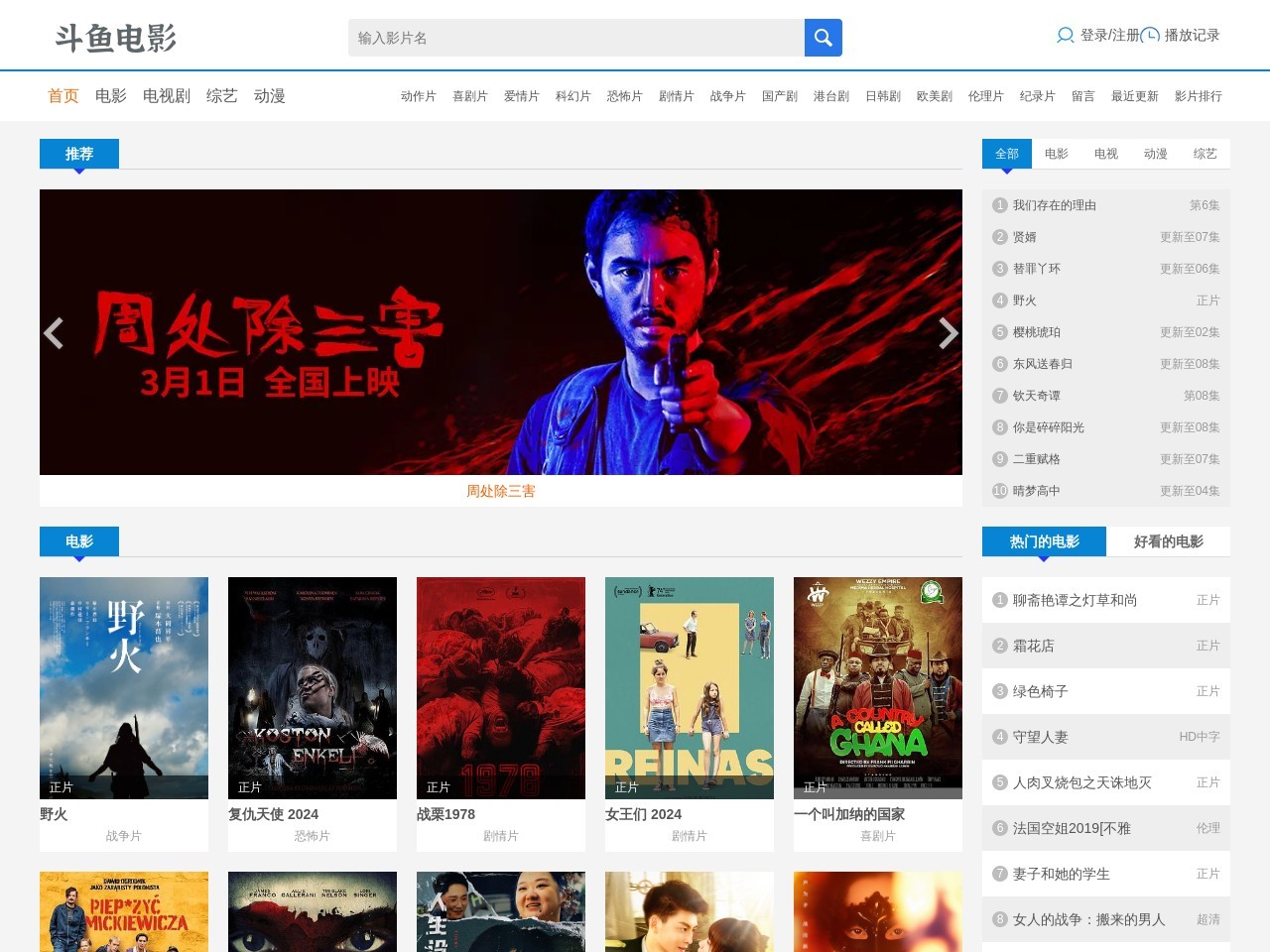
Task: Switch ranking list to 电视 tab
Action: (x=1105, y=154)
